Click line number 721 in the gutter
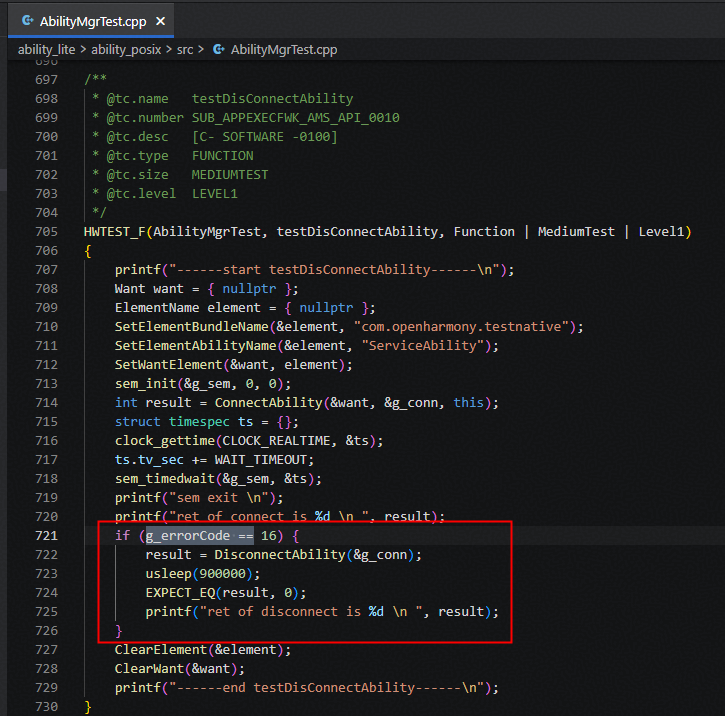Screen dimensions: 725x716 [46, 536]
